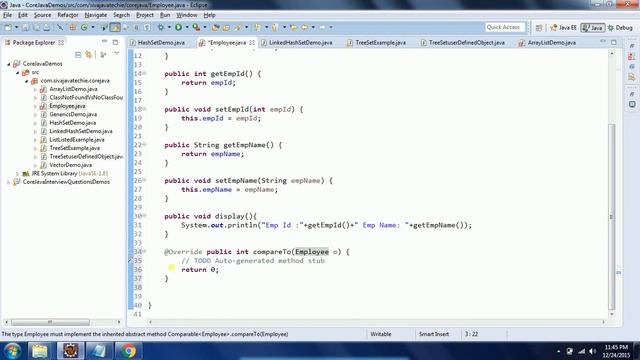
Task: Click the New Java Class green icon
Action: [x=84, y=27]
